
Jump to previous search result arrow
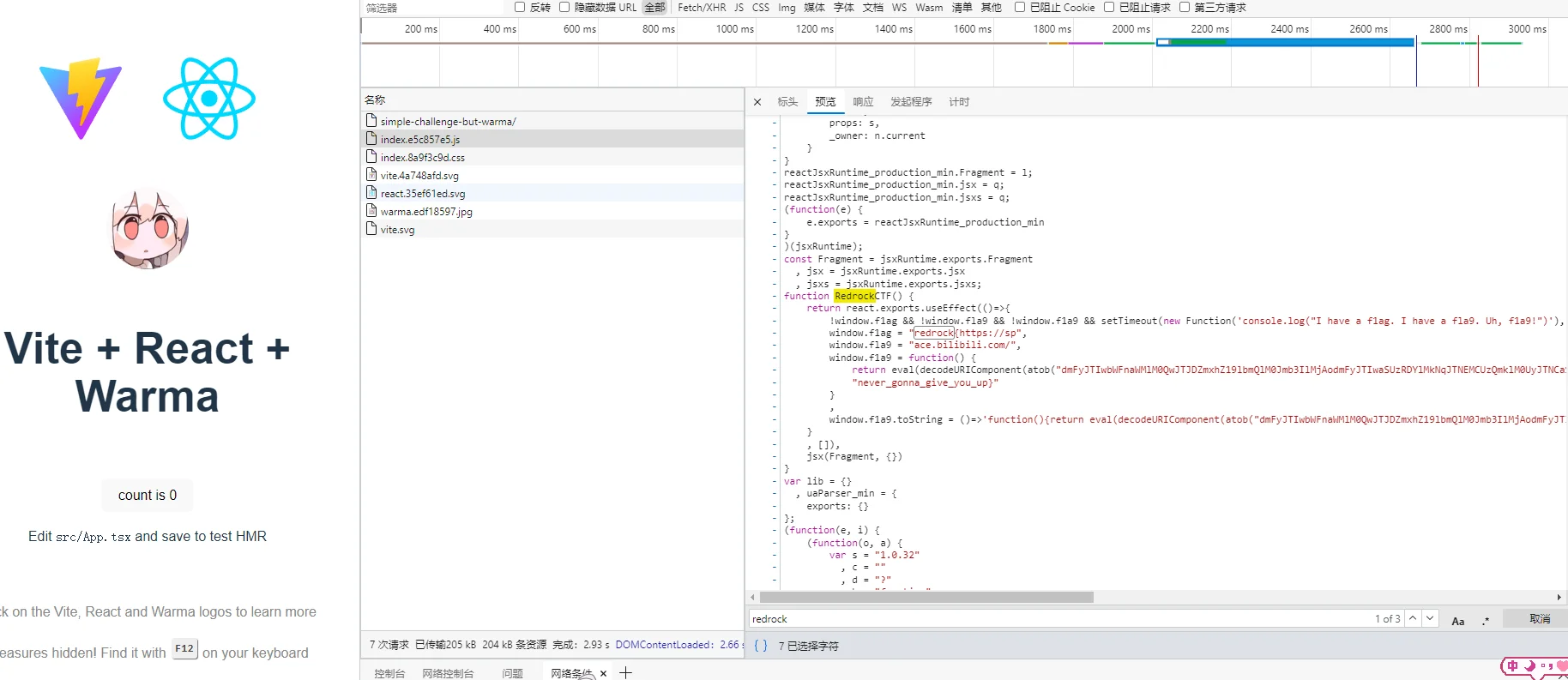[x=1413, y=618]
